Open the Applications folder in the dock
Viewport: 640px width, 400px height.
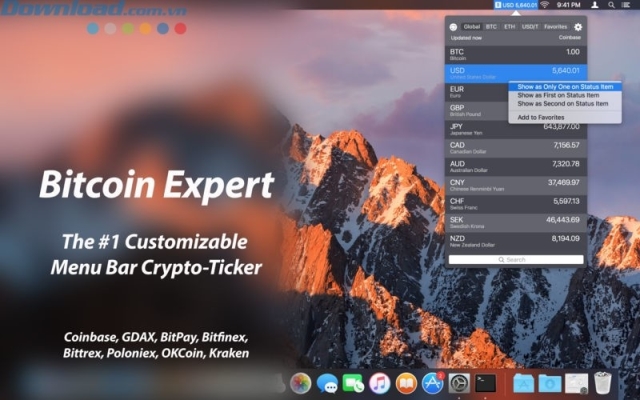click(524, 384)
